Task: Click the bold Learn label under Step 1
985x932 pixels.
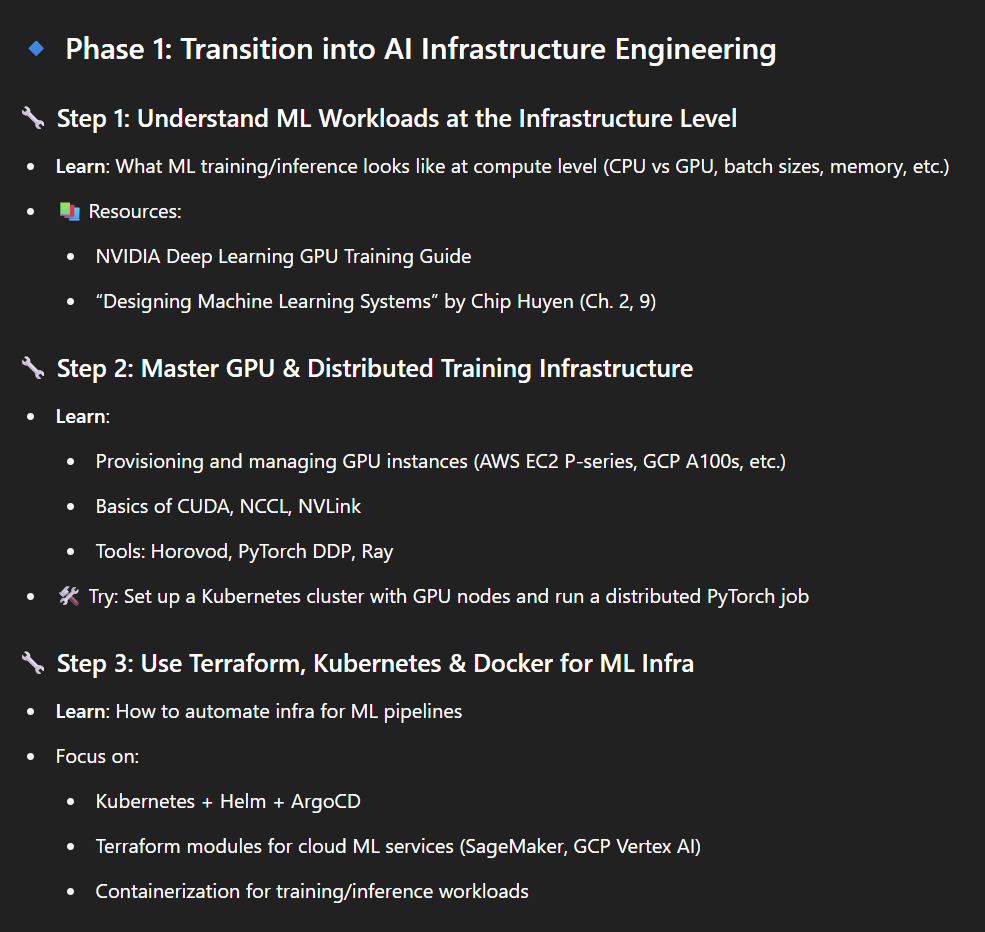Action: coord(82,166)
